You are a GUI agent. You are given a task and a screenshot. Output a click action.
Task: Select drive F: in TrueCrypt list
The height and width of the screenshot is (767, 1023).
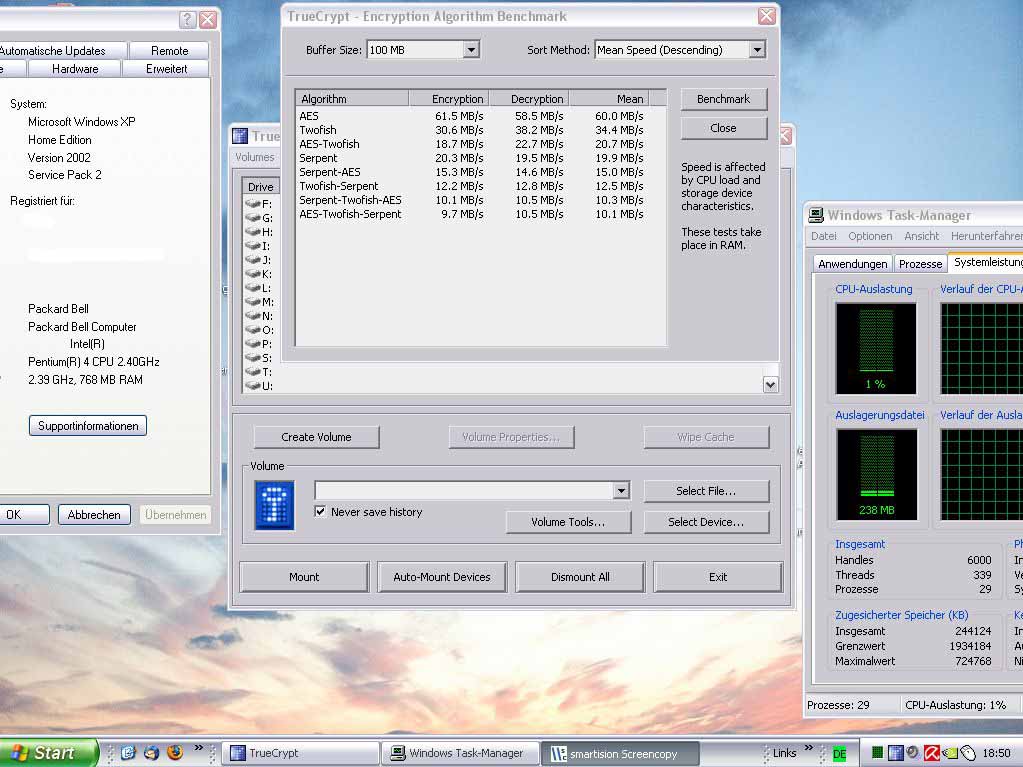pos(260,204)
